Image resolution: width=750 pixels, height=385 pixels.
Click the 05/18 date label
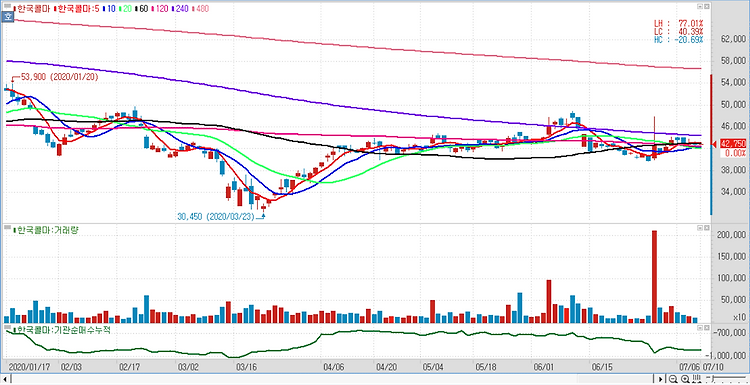point(485,367)
